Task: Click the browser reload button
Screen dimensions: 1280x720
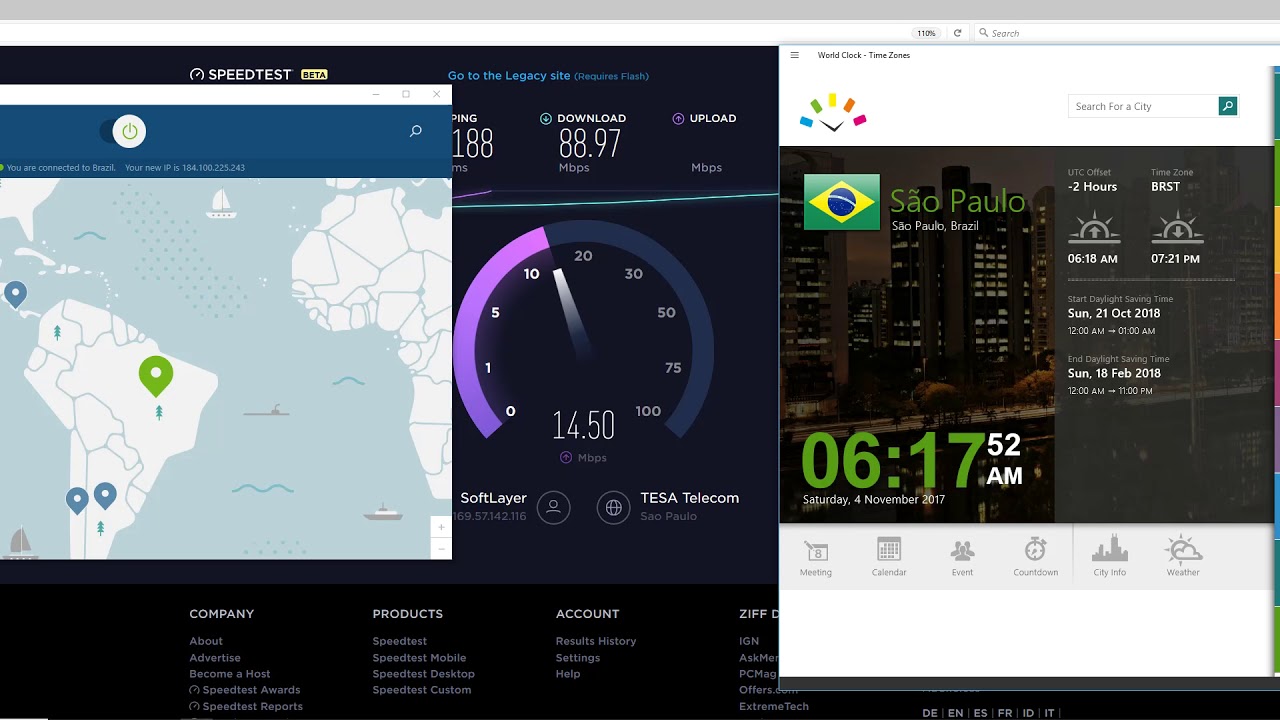Action: pos(957,33)
